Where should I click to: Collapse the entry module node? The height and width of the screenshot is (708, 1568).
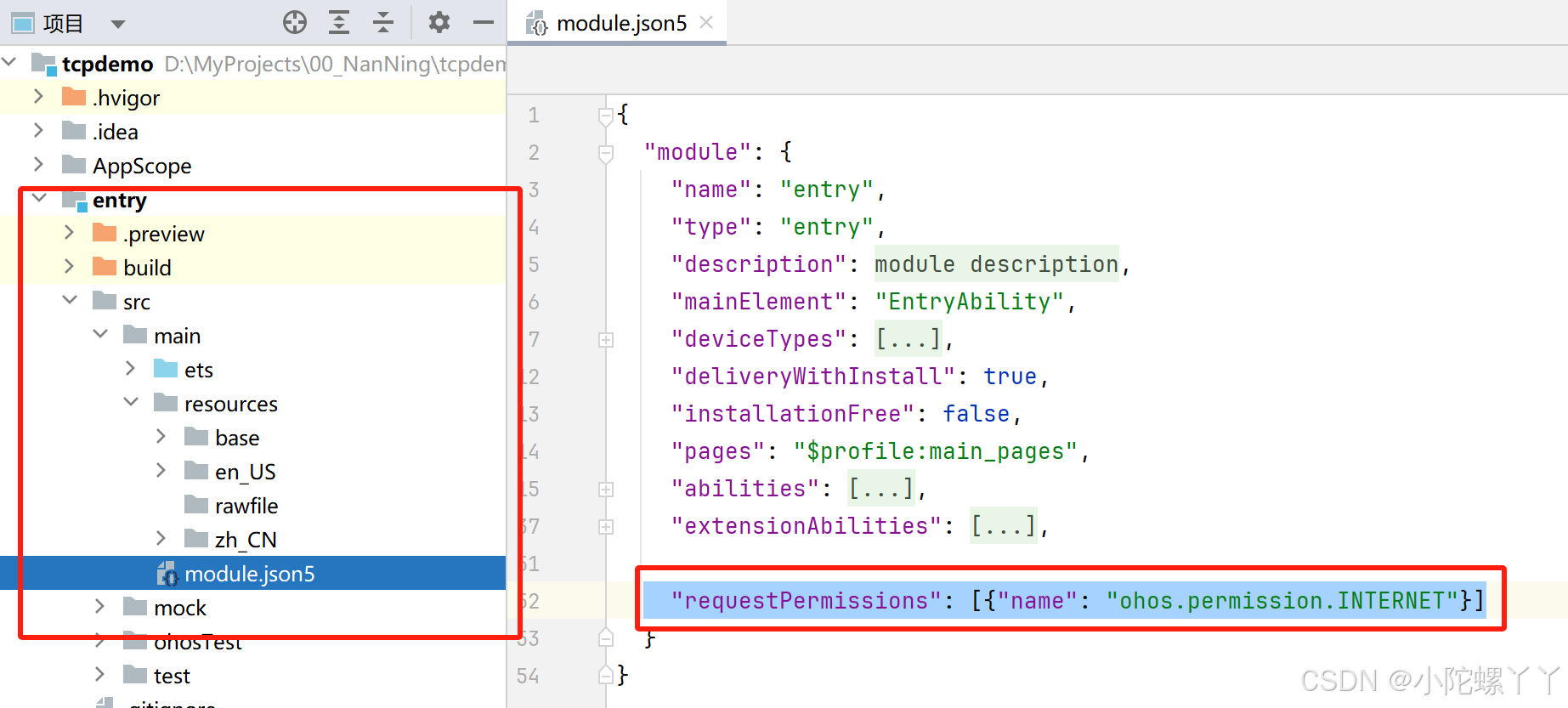click(x=39, y=198)
